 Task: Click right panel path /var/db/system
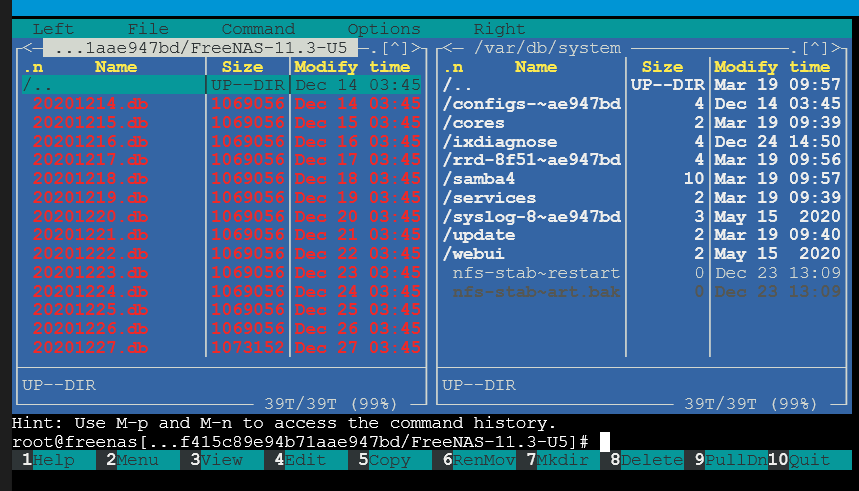pyautogui.click(x=547, y=48)
